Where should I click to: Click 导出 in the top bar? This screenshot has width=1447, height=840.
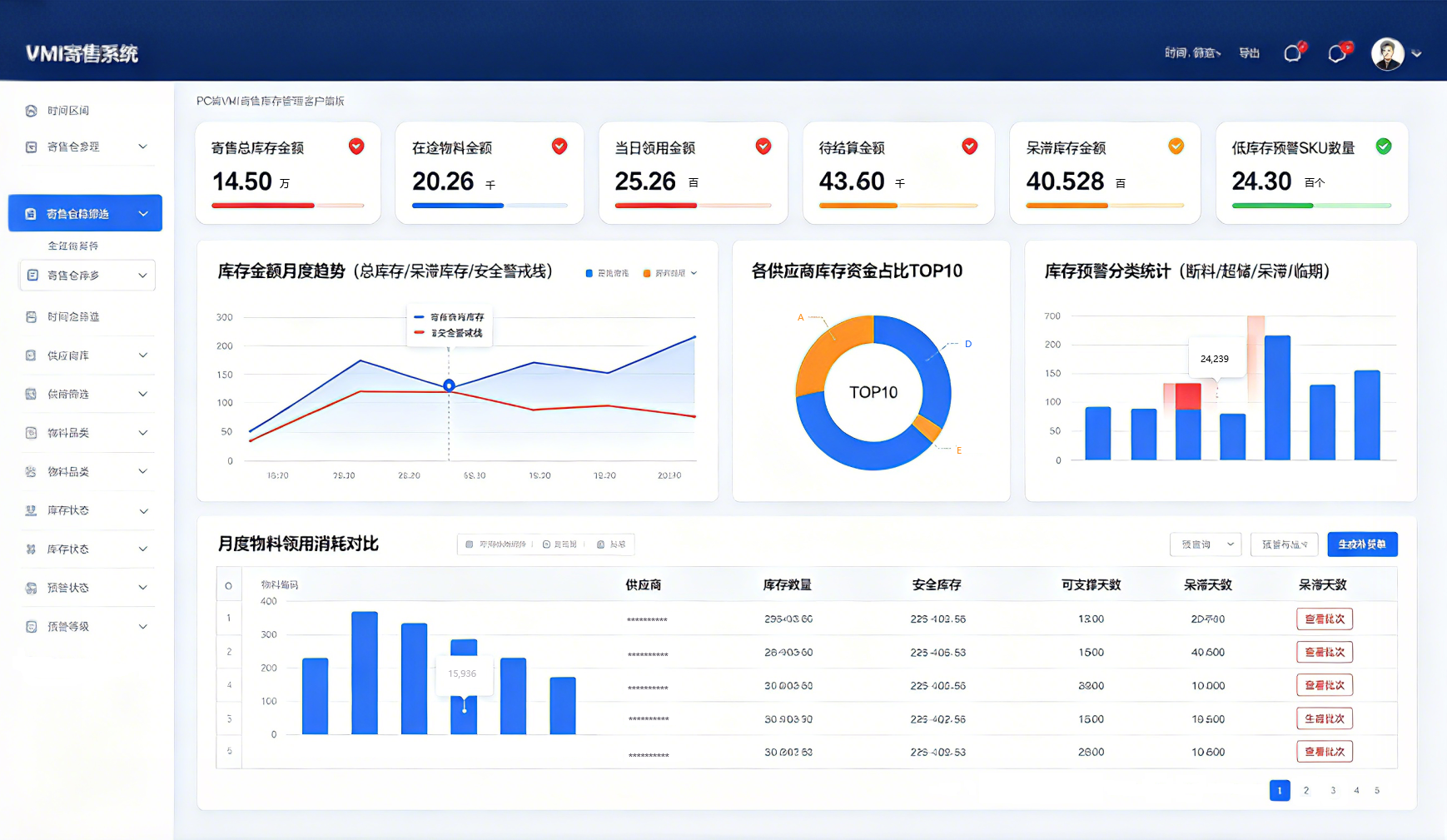1249,53
